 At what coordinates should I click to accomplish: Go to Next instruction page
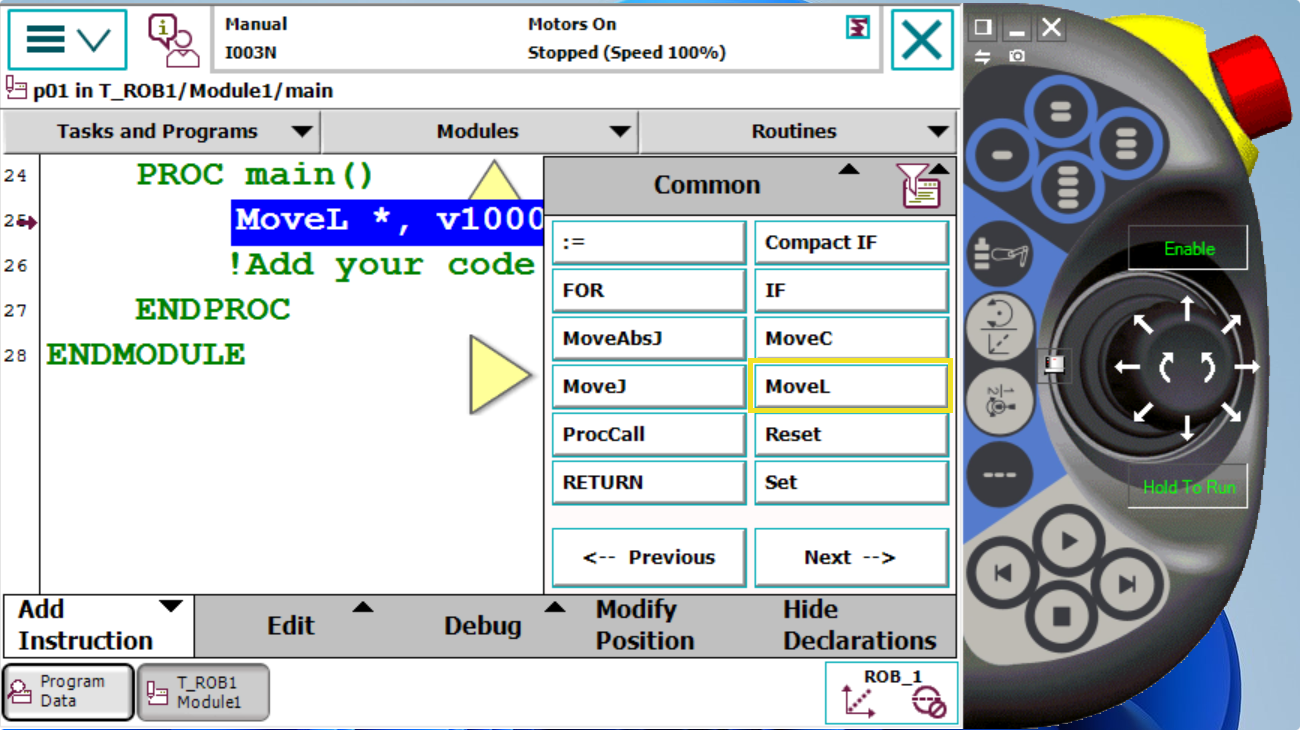tap(850, 557)
